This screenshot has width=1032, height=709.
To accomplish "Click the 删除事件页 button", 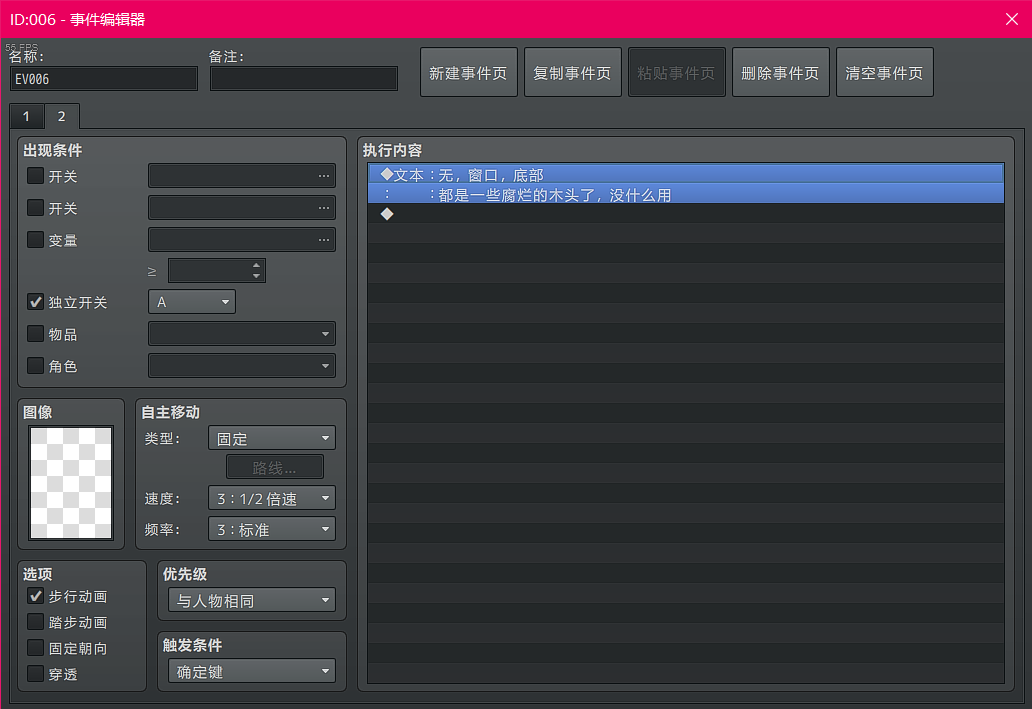I will tap(781, 72).
